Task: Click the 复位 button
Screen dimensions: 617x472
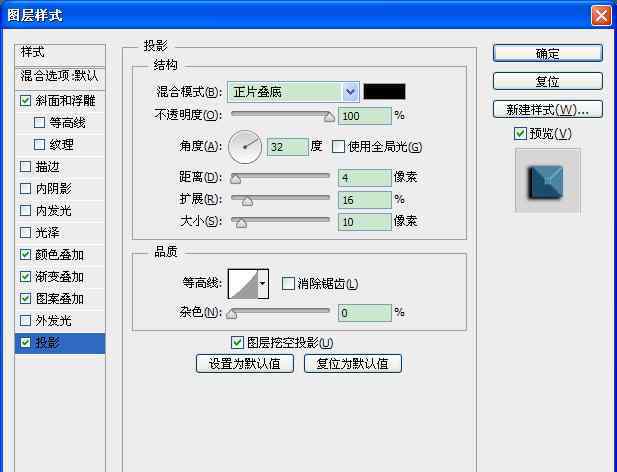Action: click(548, 81)
